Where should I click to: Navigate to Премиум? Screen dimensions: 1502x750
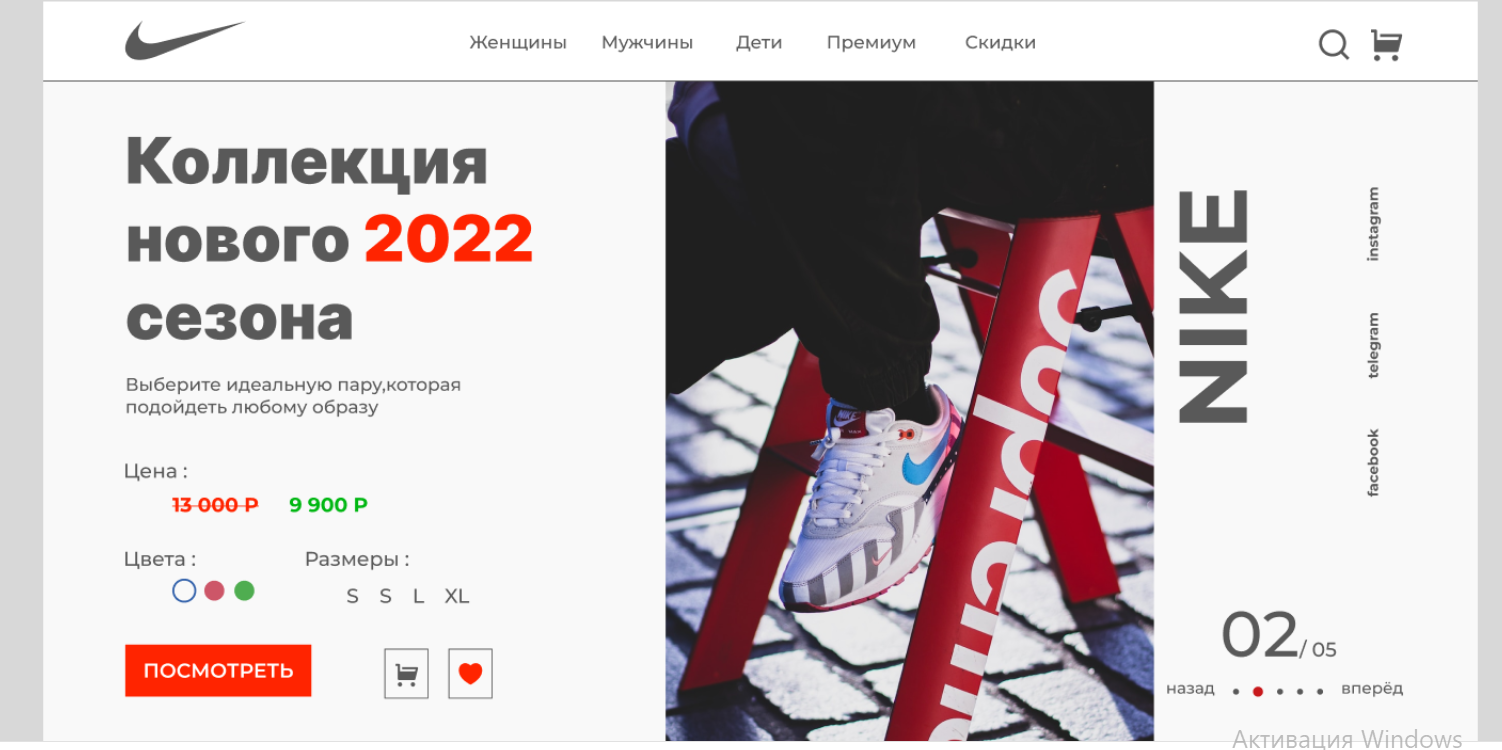click(871, 43)
